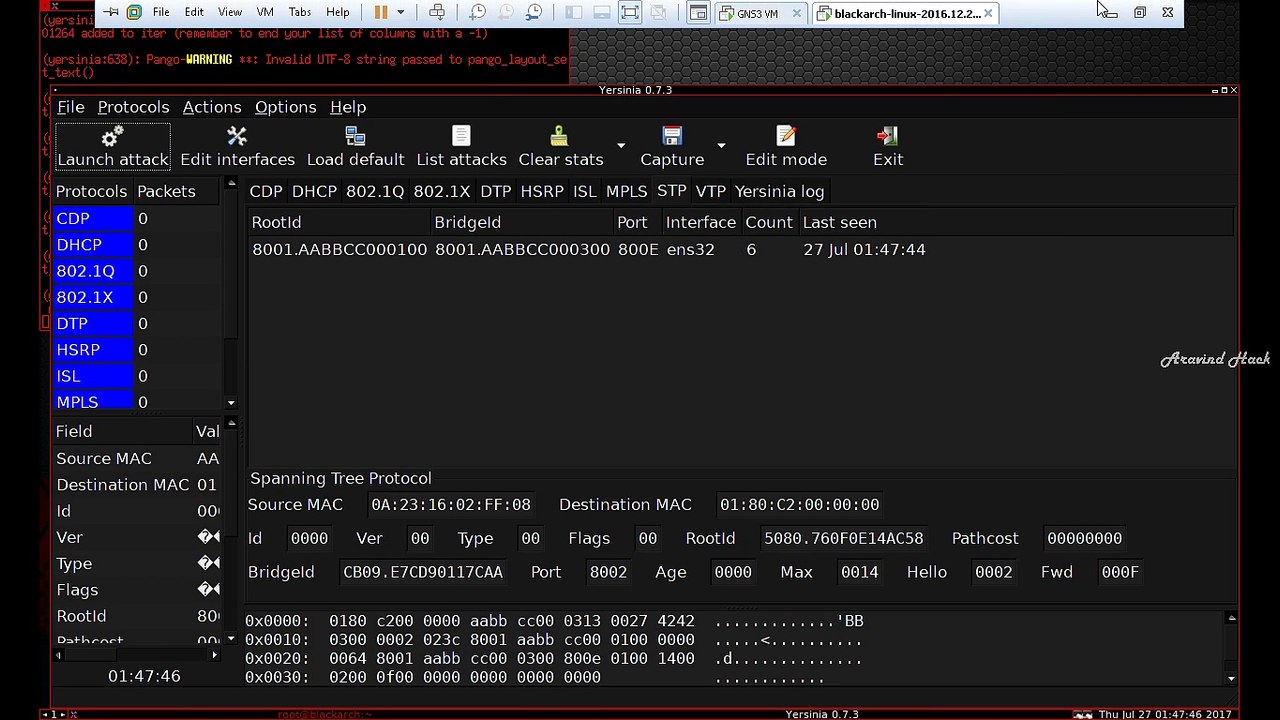Close the blackarch-linux VM tab
The height and width of the screenshot is (720, 1280).
[x=988, y=13]
